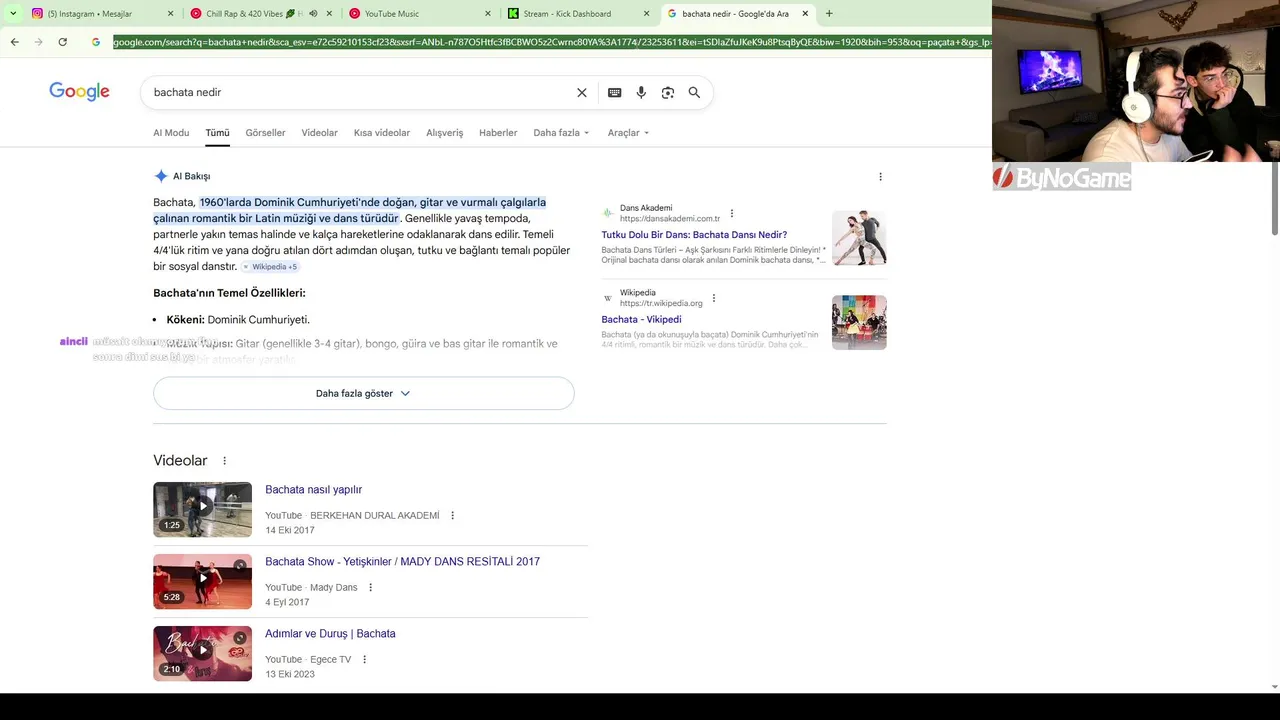Open Bachata Show - Yetişkinler link

[x=402, y=562]
